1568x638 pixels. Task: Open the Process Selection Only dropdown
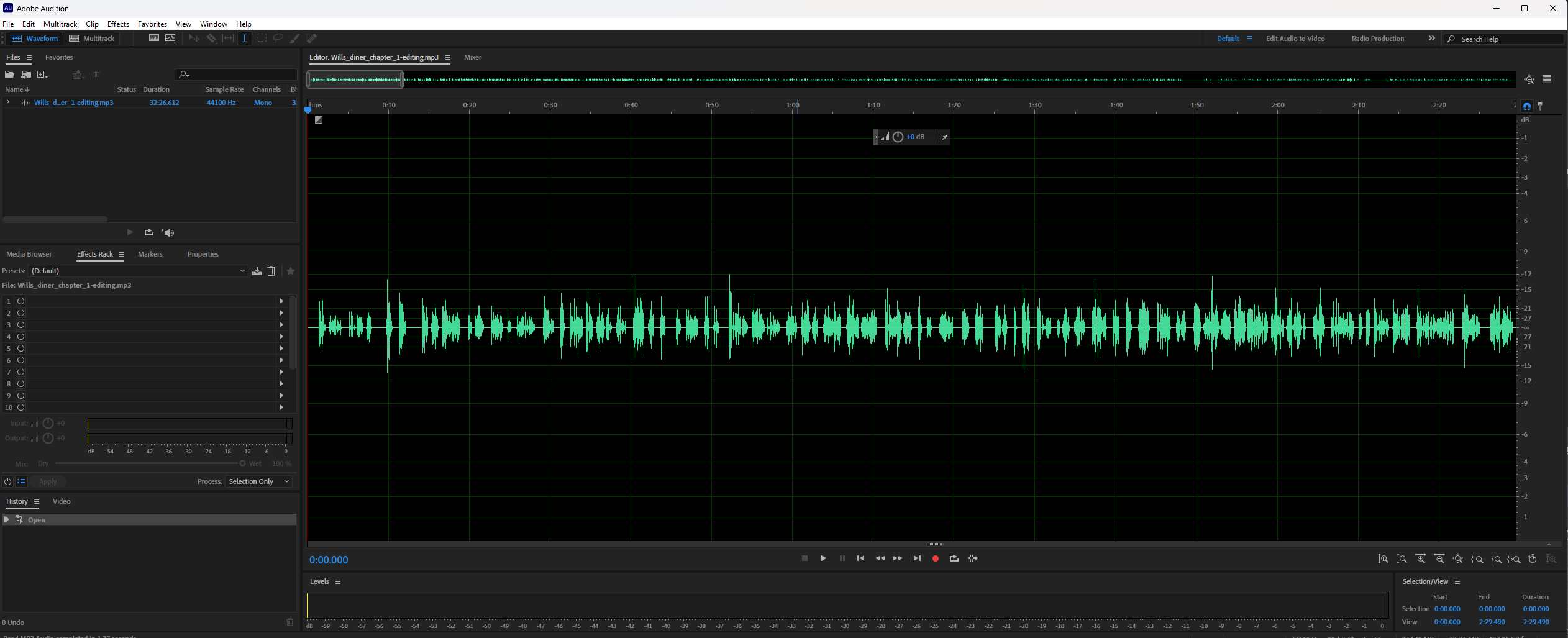pyautogui.click(x=258, y=481)
